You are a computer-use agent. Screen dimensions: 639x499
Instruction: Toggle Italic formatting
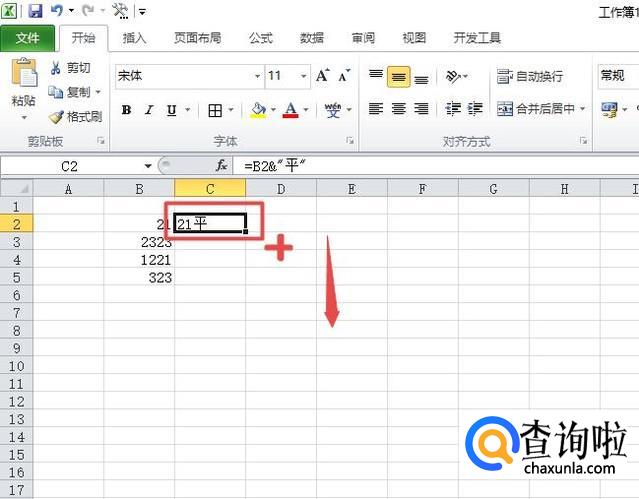click(149, 110)
